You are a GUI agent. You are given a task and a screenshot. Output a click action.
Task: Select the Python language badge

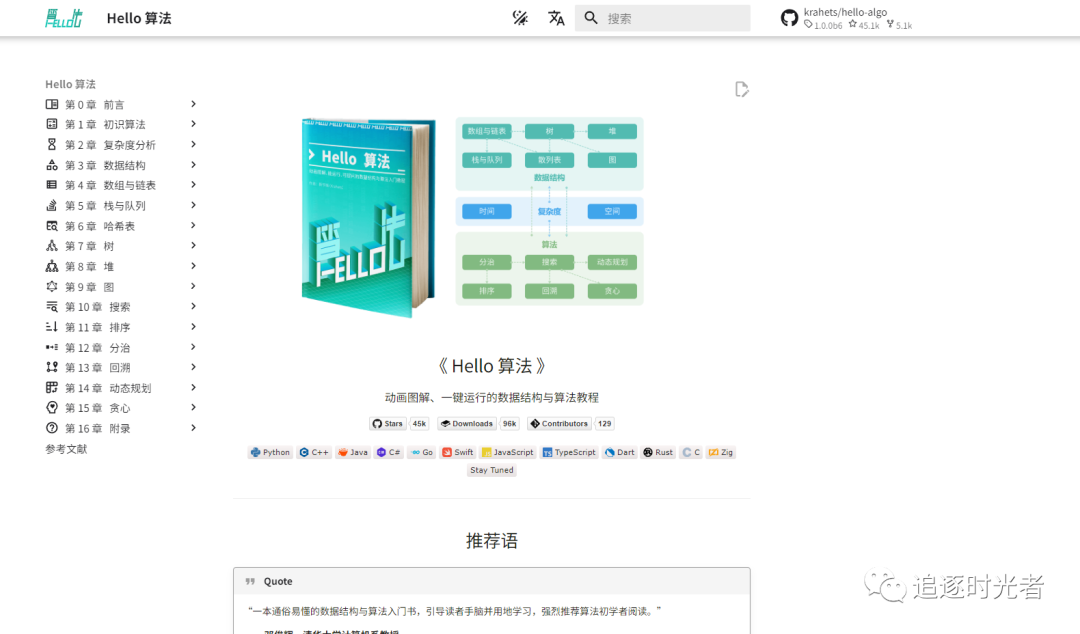(270, 452)
